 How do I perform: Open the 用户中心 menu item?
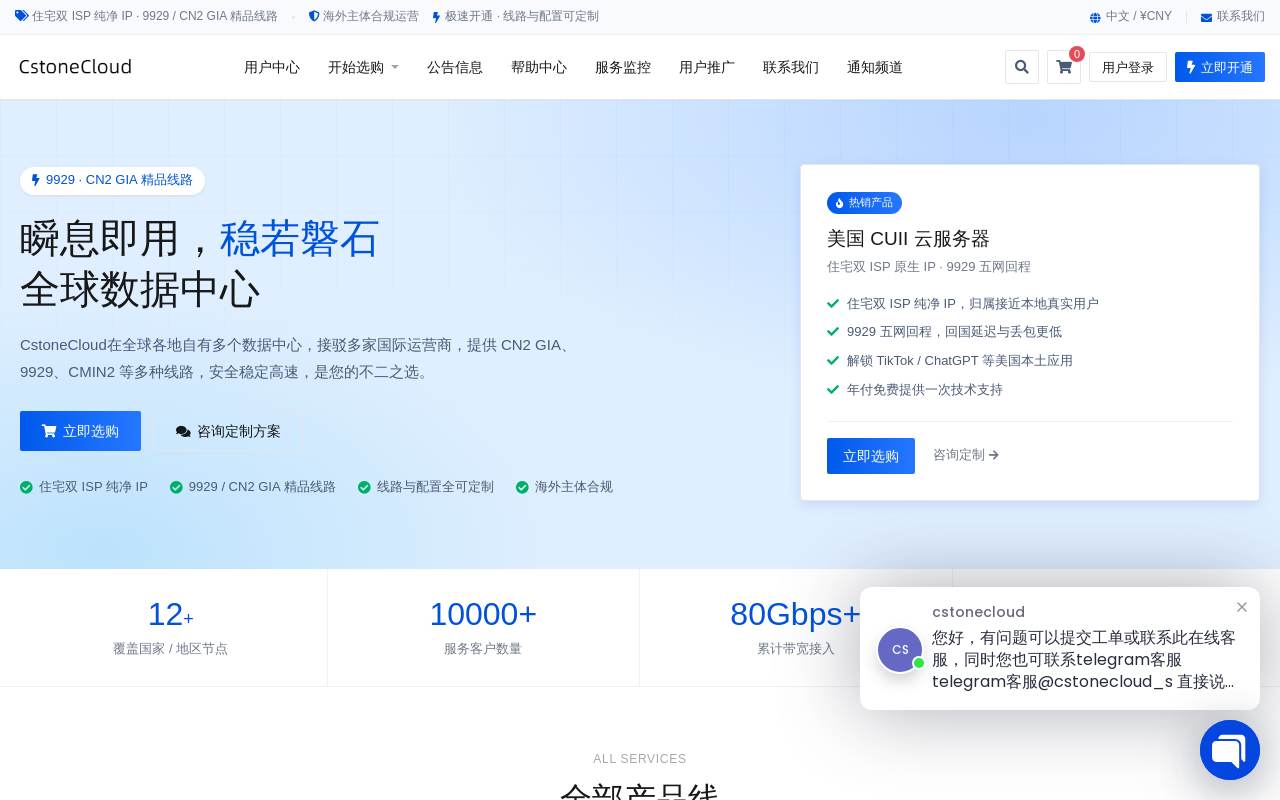click(272, 67)
